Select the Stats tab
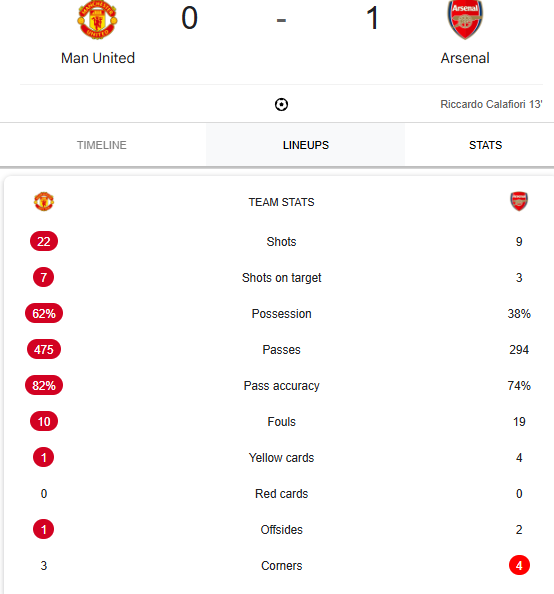The height and width of the screenshot is (594, 554). [485, 145]
